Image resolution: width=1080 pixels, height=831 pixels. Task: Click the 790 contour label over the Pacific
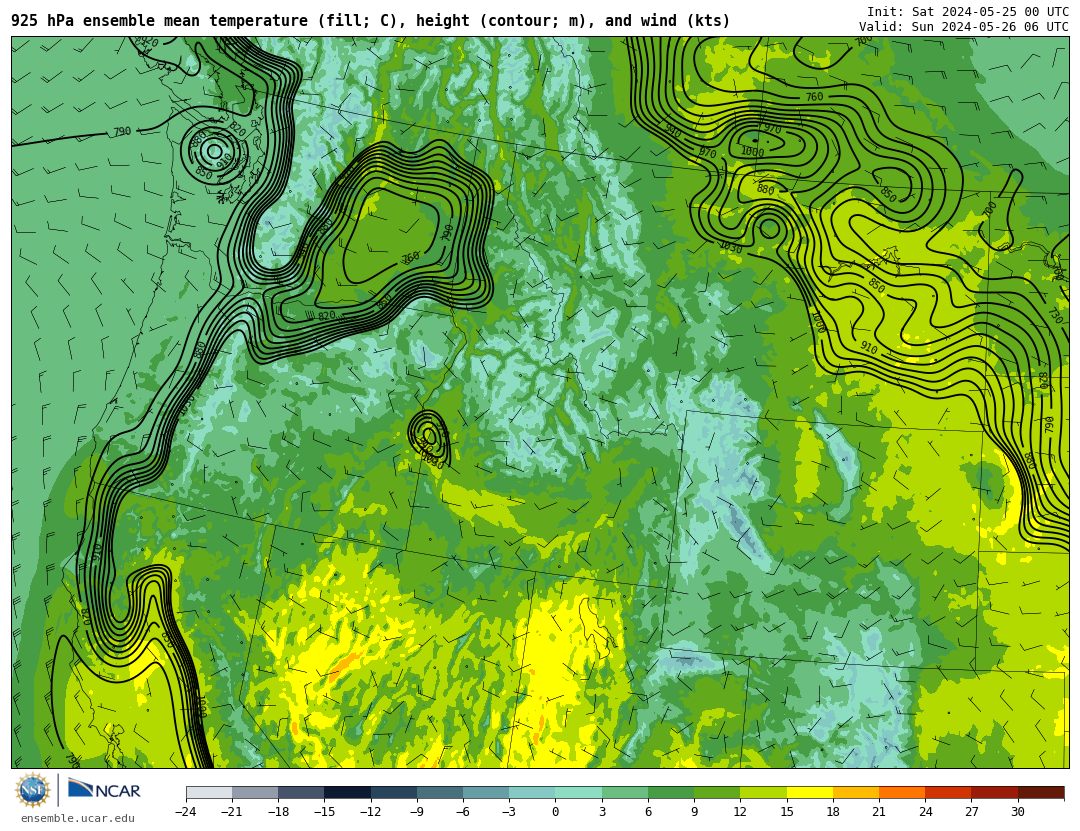(122, 131)
